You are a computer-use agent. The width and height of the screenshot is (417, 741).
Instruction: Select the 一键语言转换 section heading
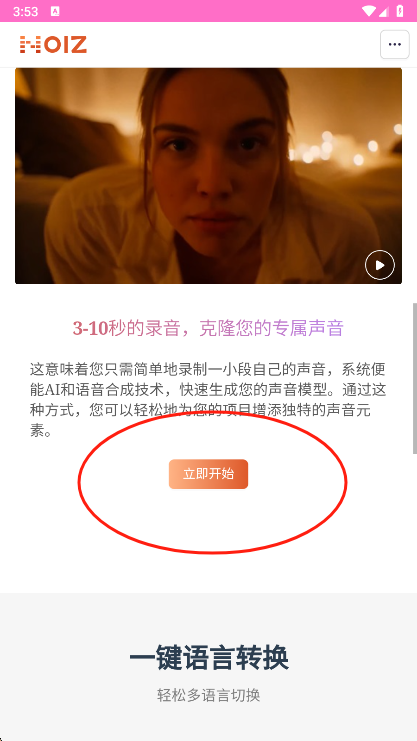pyautogui.click(x=208, y=657)
